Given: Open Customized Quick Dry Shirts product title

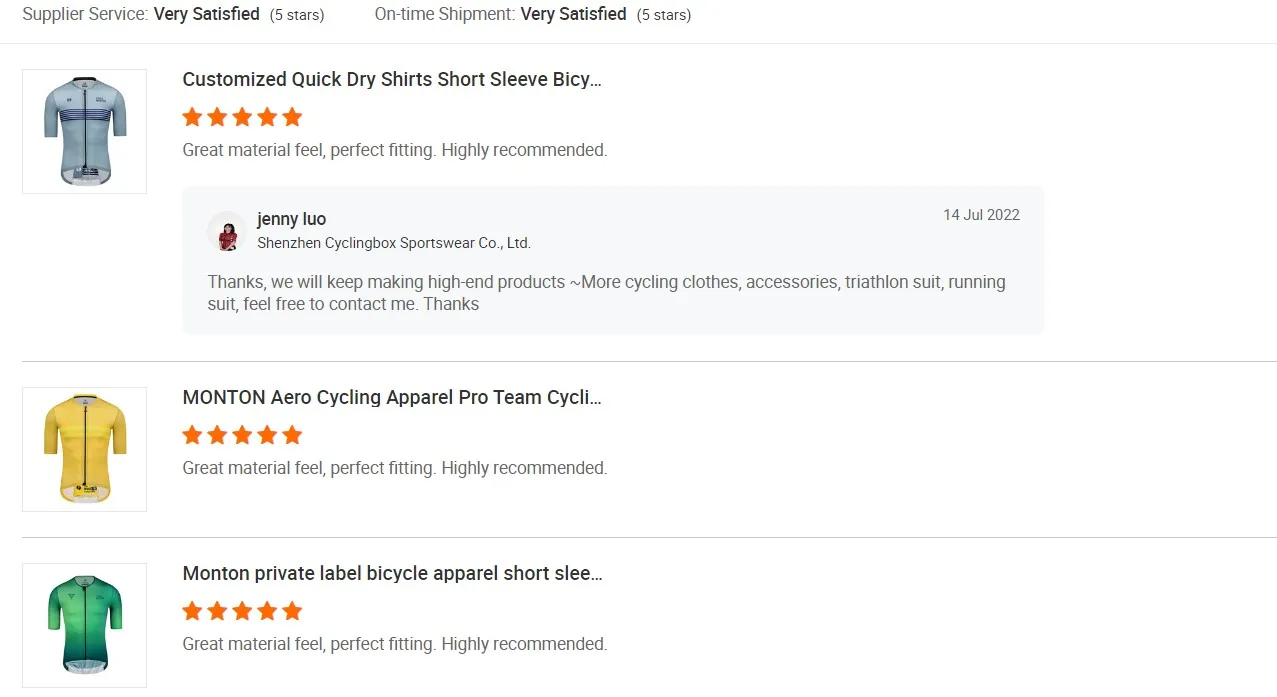Looking at the screenshot, I should coord(392,80).
